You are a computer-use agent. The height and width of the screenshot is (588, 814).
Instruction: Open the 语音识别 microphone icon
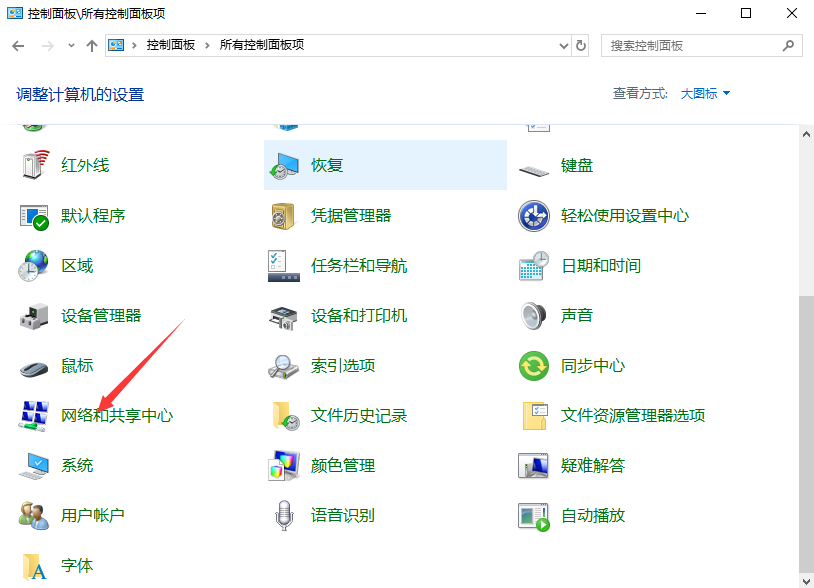284,516
